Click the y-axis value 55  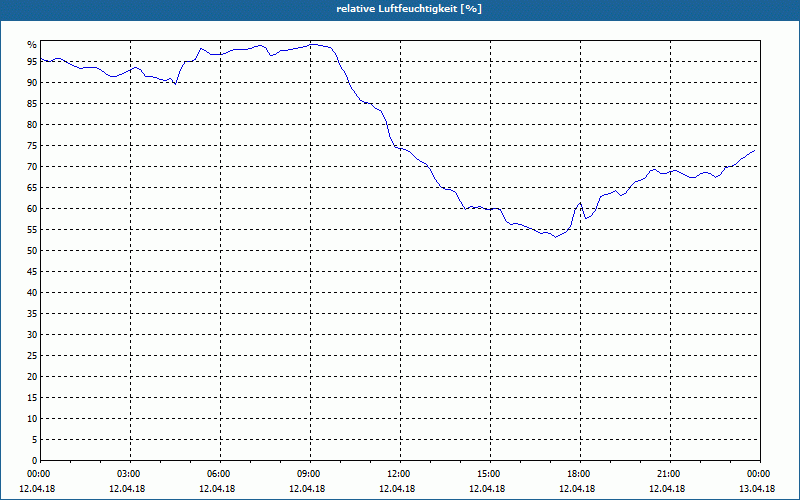[32, 230]
